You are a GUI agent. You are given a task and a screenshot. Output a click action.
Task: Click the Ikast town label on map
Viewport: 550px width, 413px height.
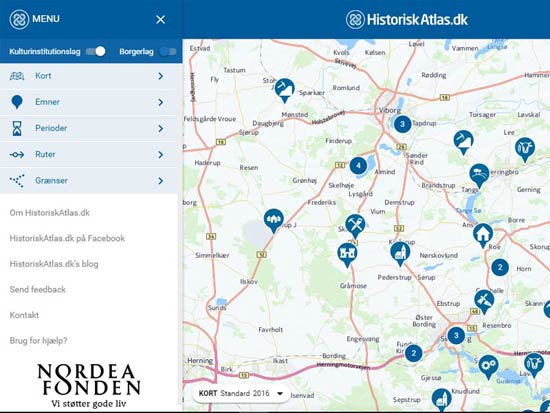pyautogui.click(x=280, y=360)
